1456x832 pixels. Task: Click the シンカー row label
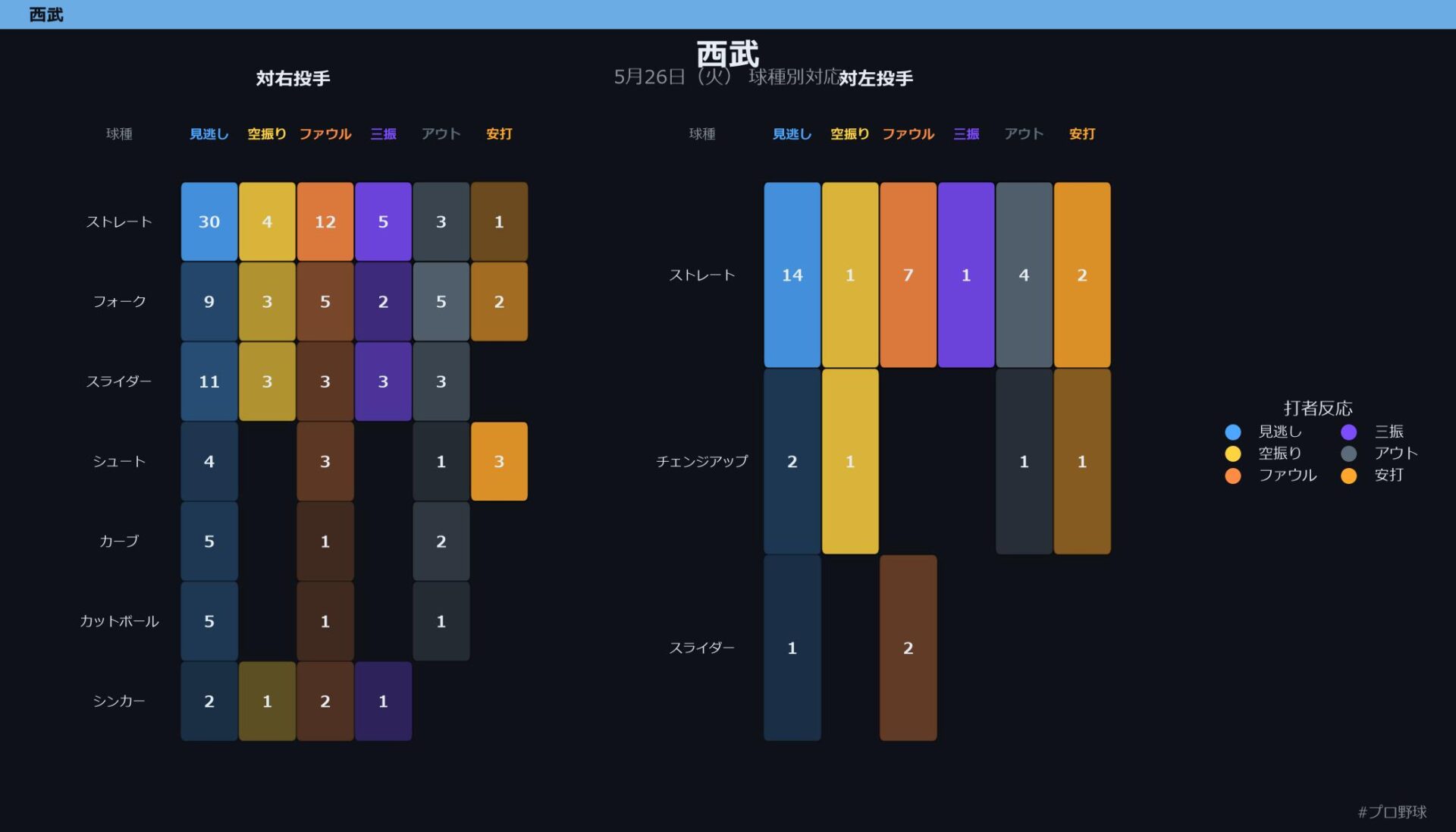point(119,701)
